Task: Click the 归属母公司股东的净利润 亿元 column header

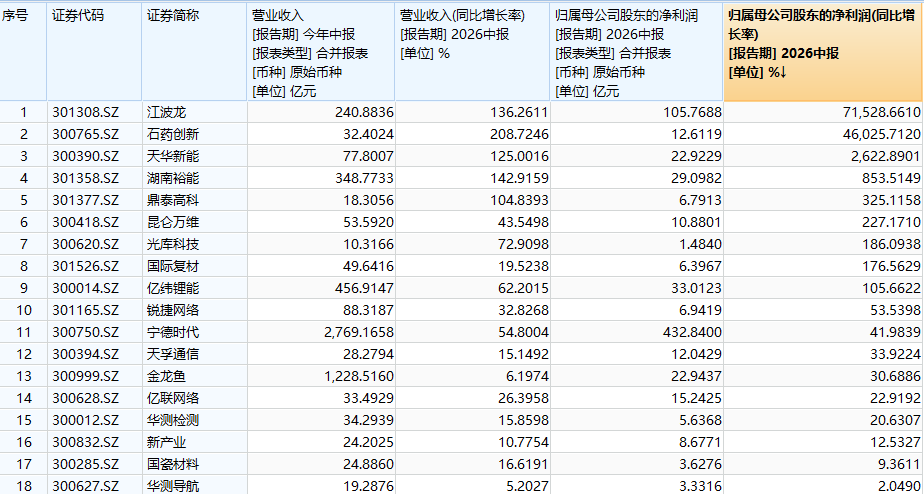Action: pyautogui.click(x=636, y=51)
